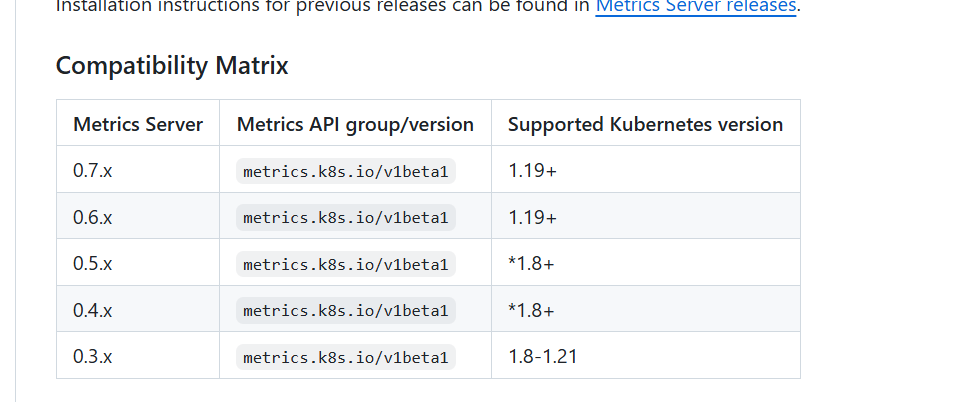Click the Metrics API group/version column header
This screenshot has width=956, height=402.
(355, 124)
